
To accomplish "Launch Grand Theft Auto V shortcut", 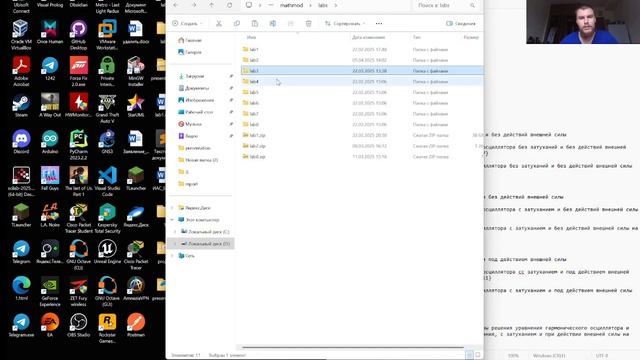I will point(107,108).
